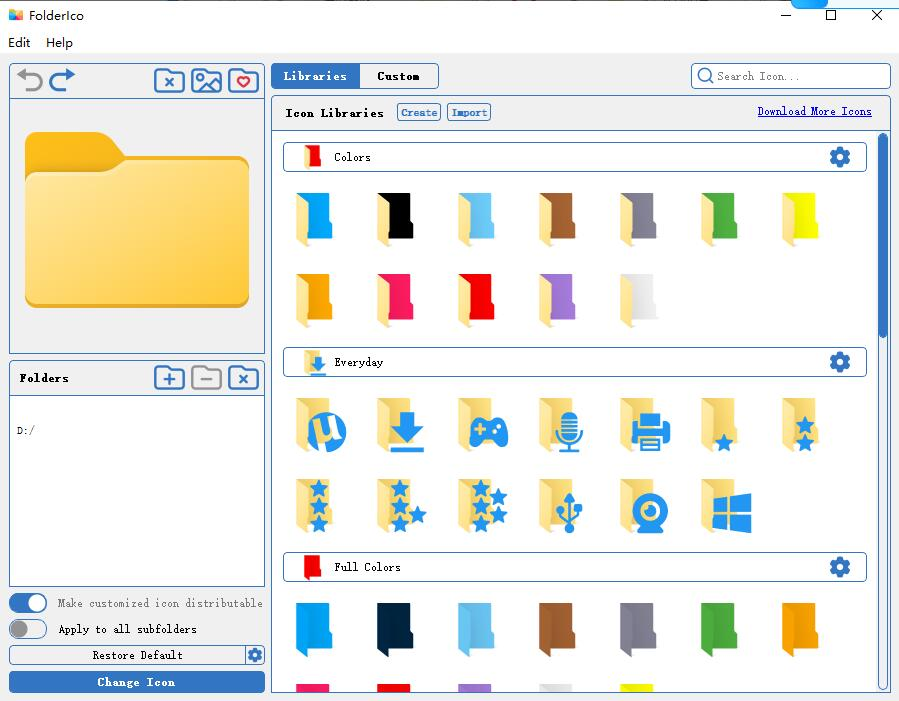Viewport: 899px width, 701px height.
Task: Open the Download More Icons link
Action: 814,112
